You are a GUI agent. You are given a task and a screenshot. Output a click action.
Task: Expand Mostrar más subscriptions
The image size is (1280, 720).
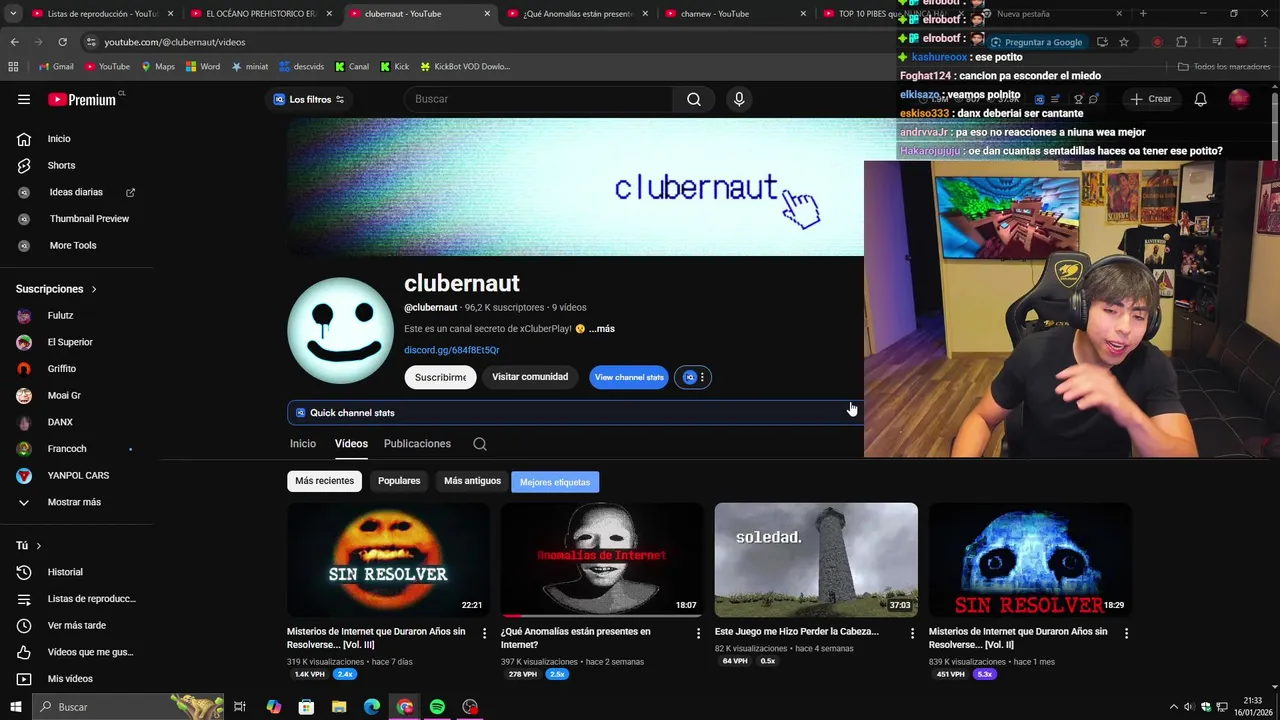(x=76, y=502)
